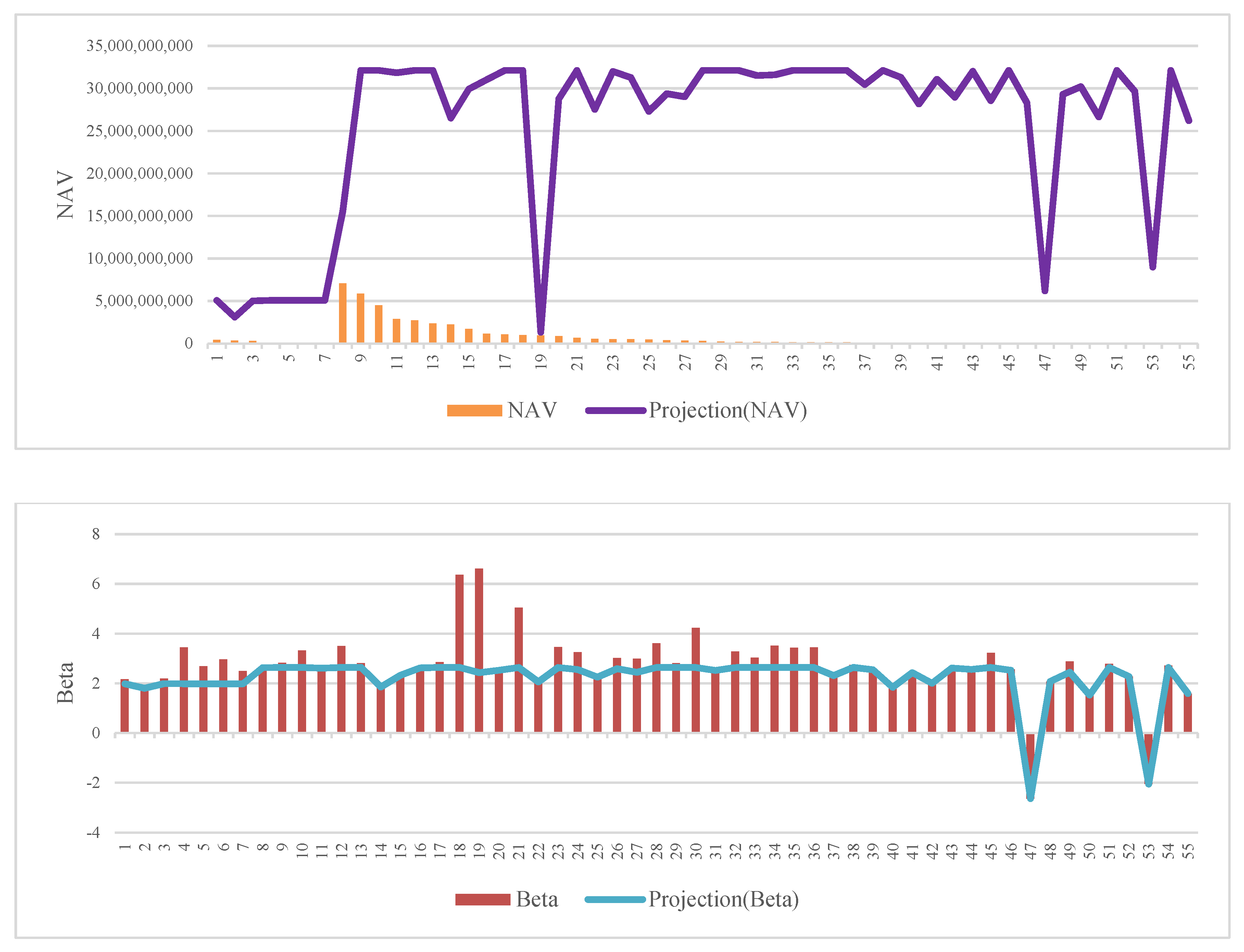
Task: Click the teal Projection(Beta) legend line
Action: [x=615, y=899]
